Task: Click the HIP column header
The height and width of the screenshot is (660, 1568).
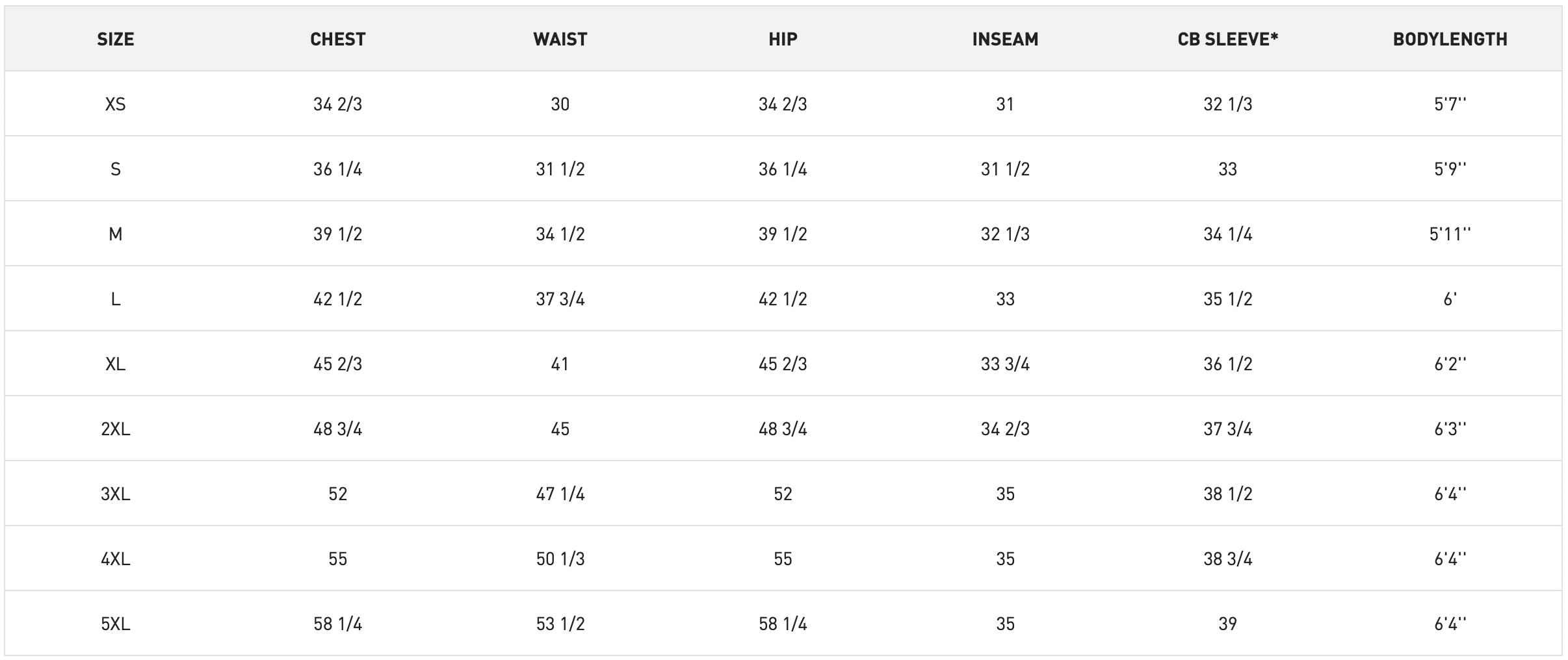Action: (783, 39)
